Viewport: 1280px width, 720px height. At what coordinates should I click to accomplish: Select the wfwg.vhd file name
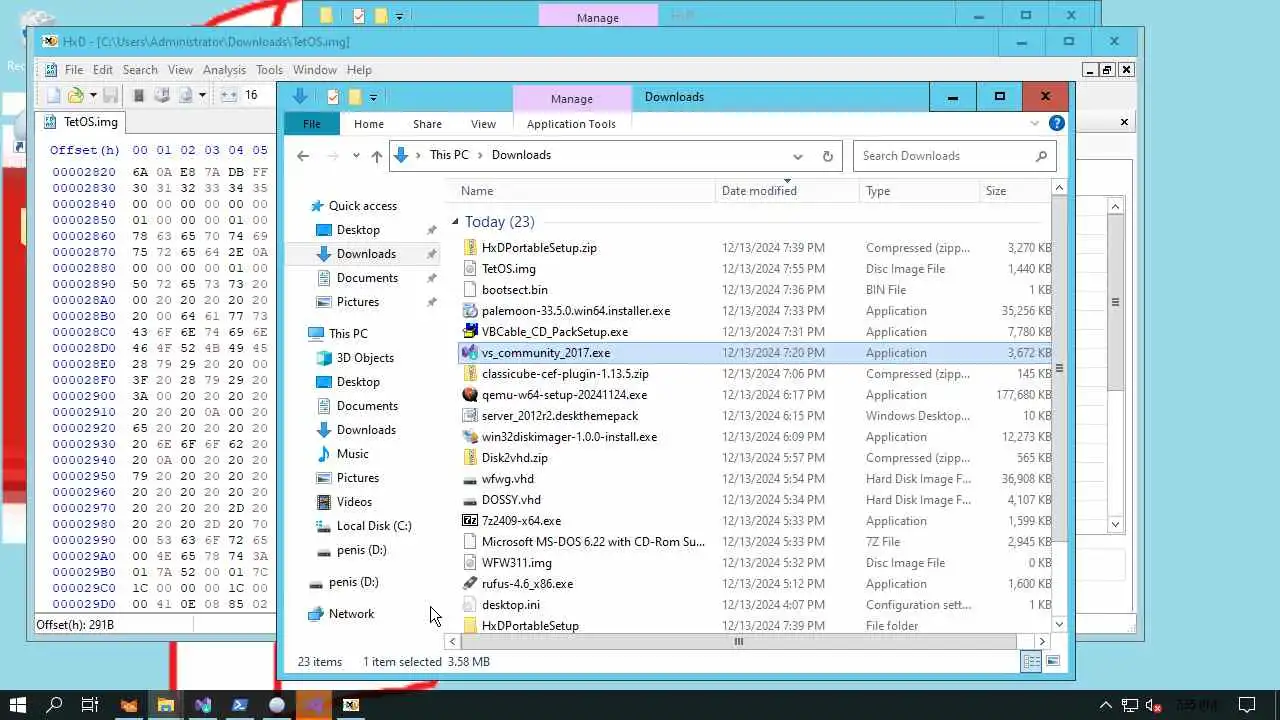pos(508,479)
